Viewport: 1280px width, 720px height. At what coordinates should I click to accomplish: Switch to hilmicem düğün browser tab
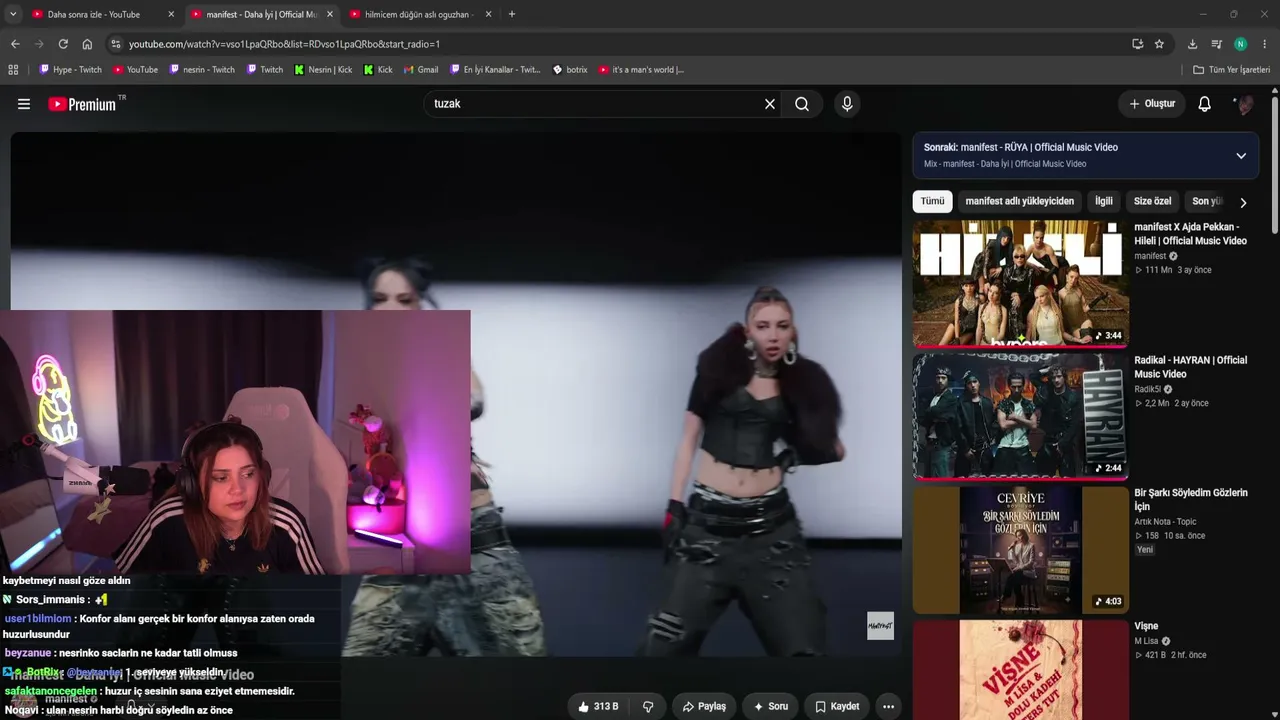(x=420, y=15)
